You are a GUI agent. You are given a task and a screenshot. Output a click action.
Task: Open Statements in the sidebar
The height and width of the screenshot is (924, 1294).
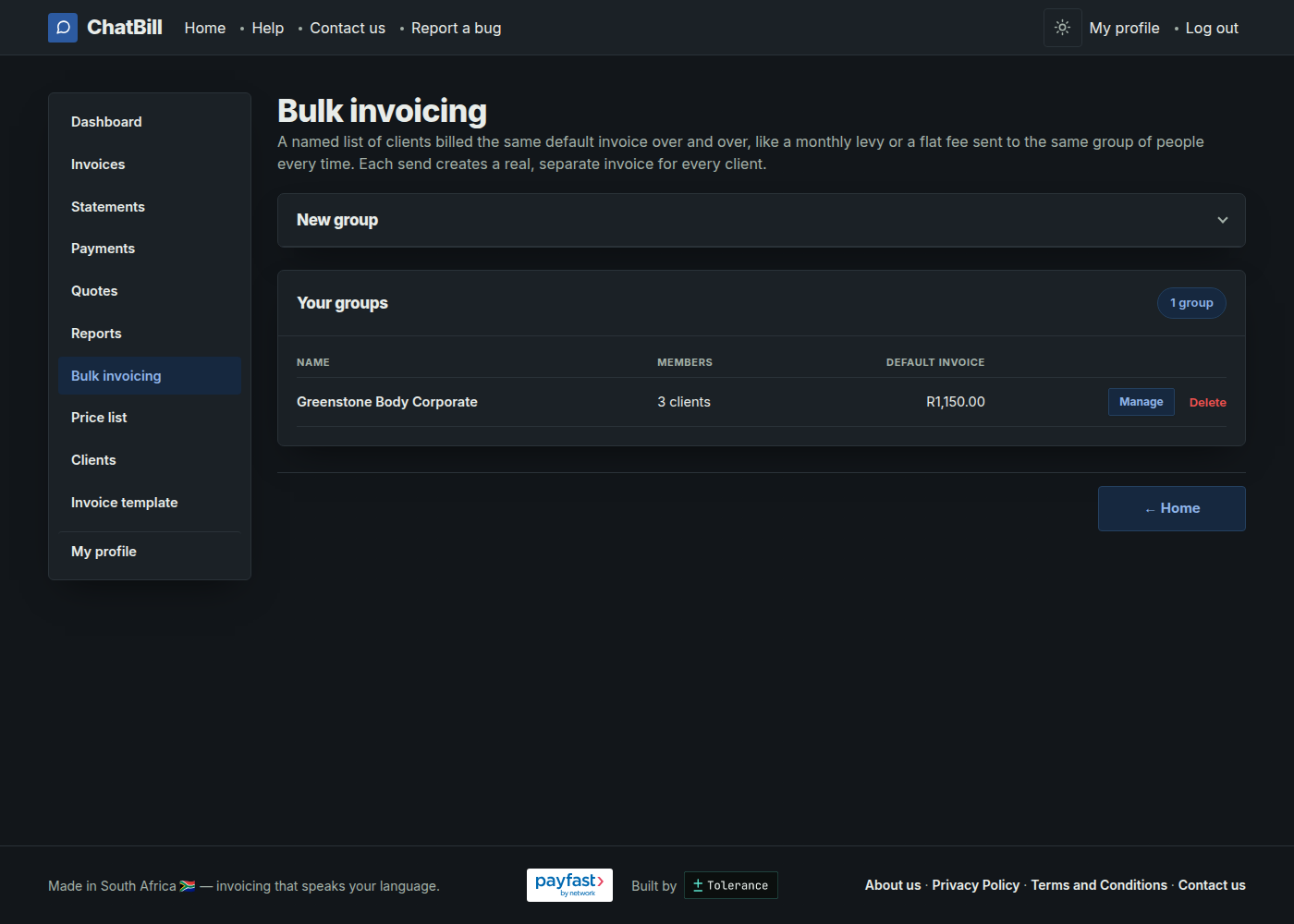(150, 207)
